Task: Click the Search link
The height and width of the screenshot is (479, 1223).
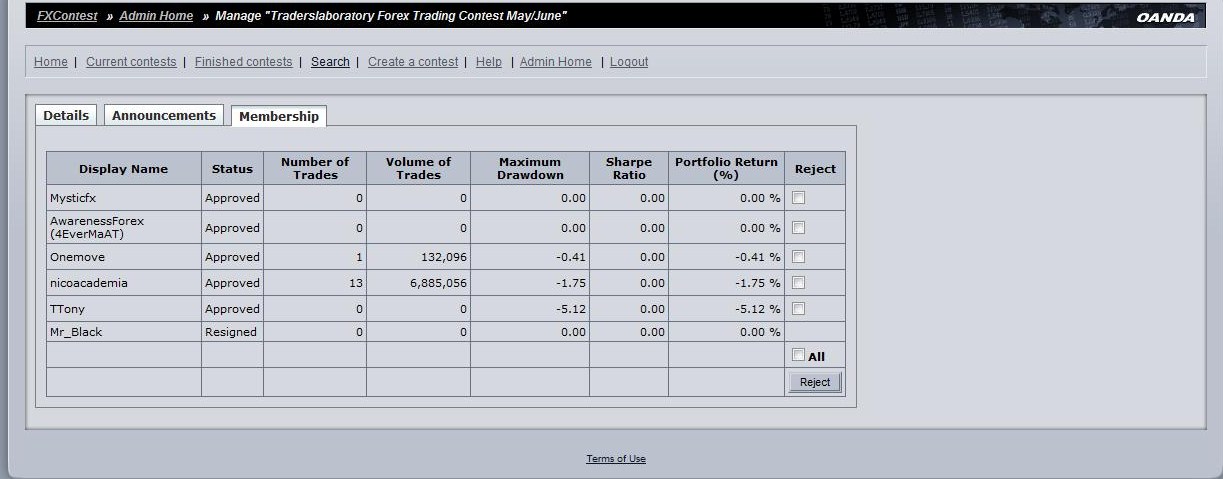Action: click(330, 62)
